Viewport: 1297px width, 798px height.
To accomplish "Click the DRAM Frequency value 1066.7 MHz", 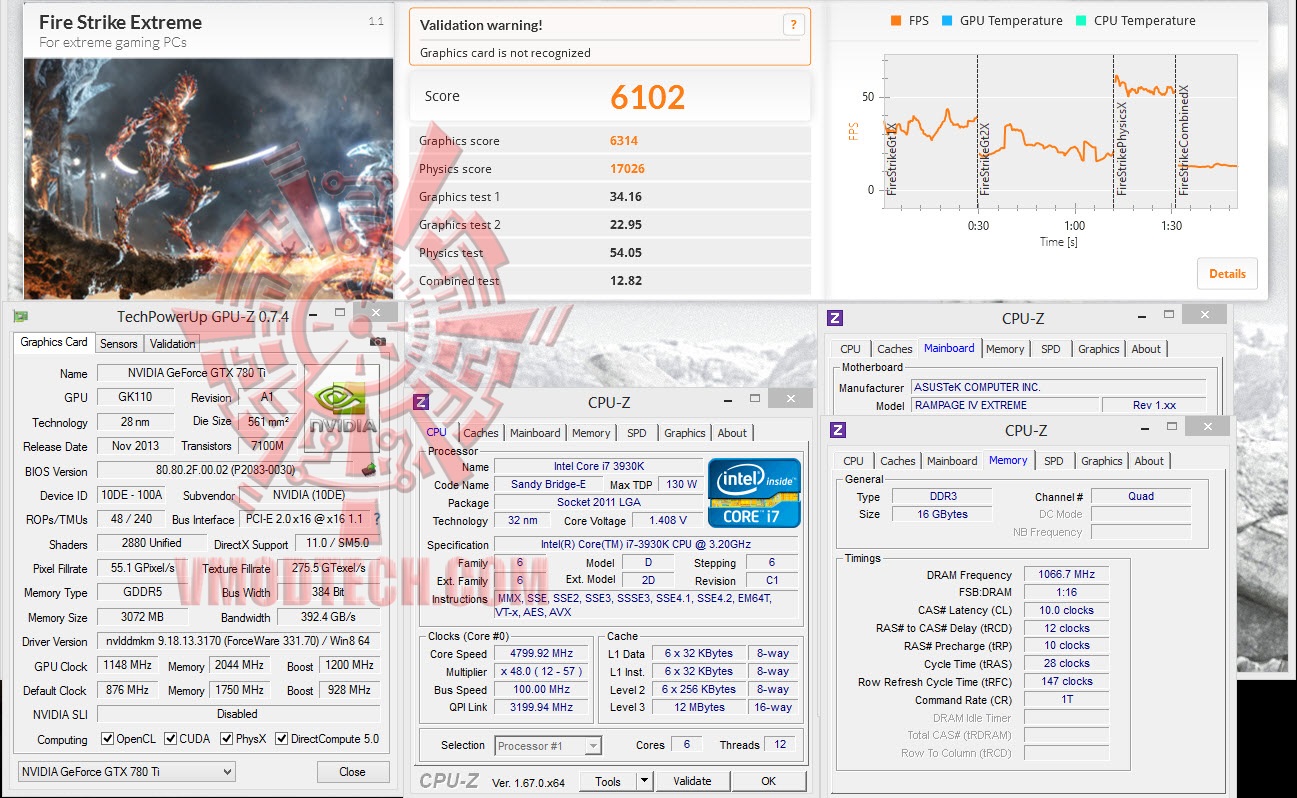I will coord(1066,575).
